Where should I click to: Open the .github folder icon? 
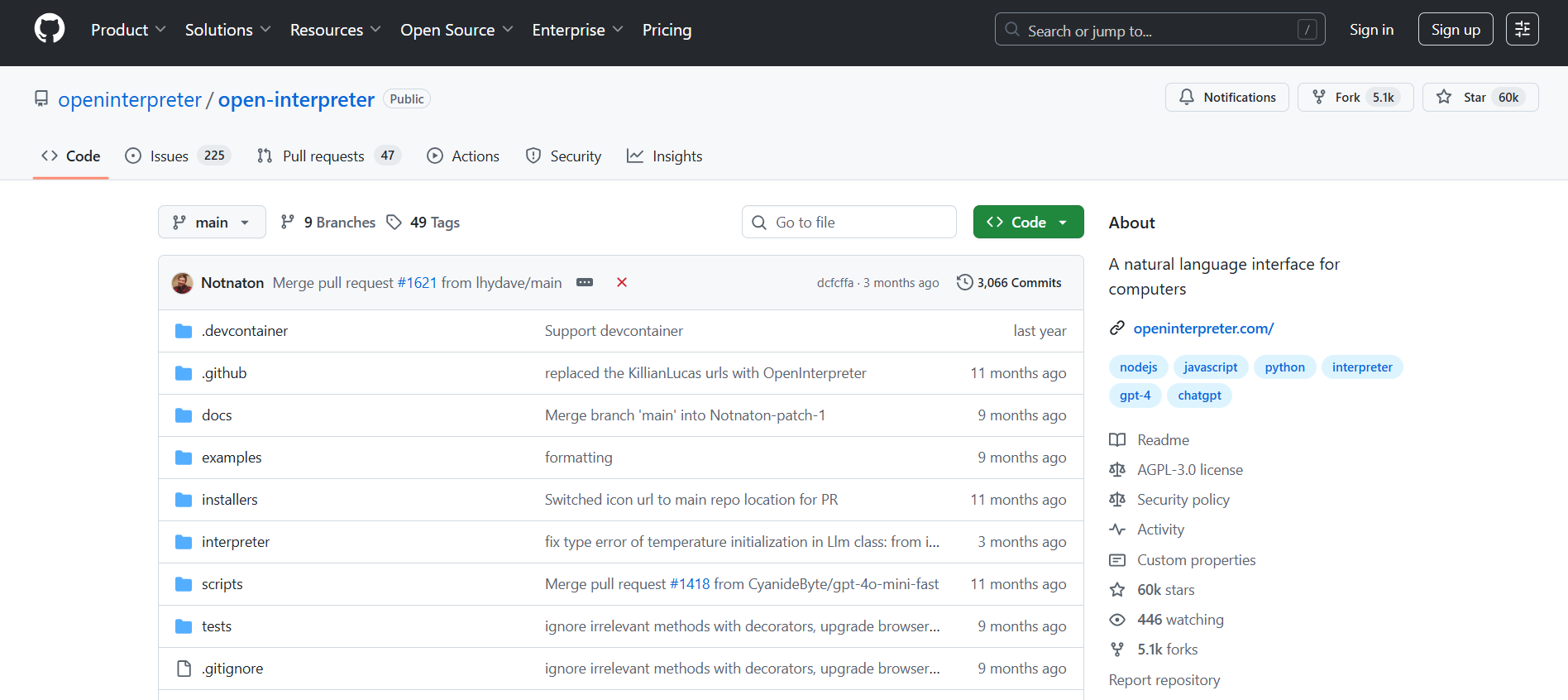coord(184,373)
